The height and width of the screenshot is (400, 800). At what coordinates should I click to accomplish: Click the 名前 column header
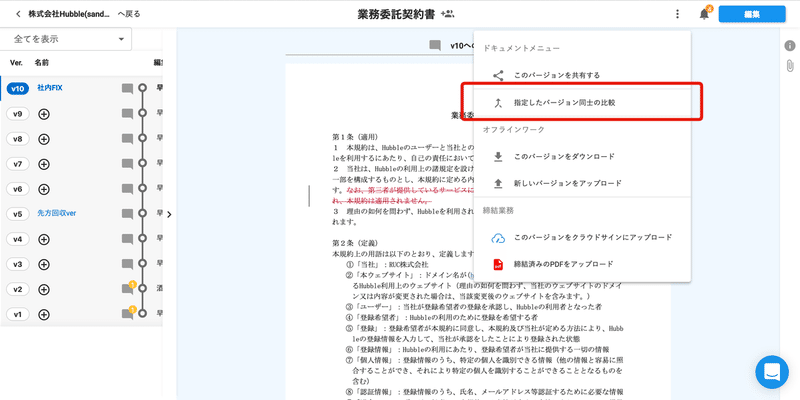coord(42,63)
